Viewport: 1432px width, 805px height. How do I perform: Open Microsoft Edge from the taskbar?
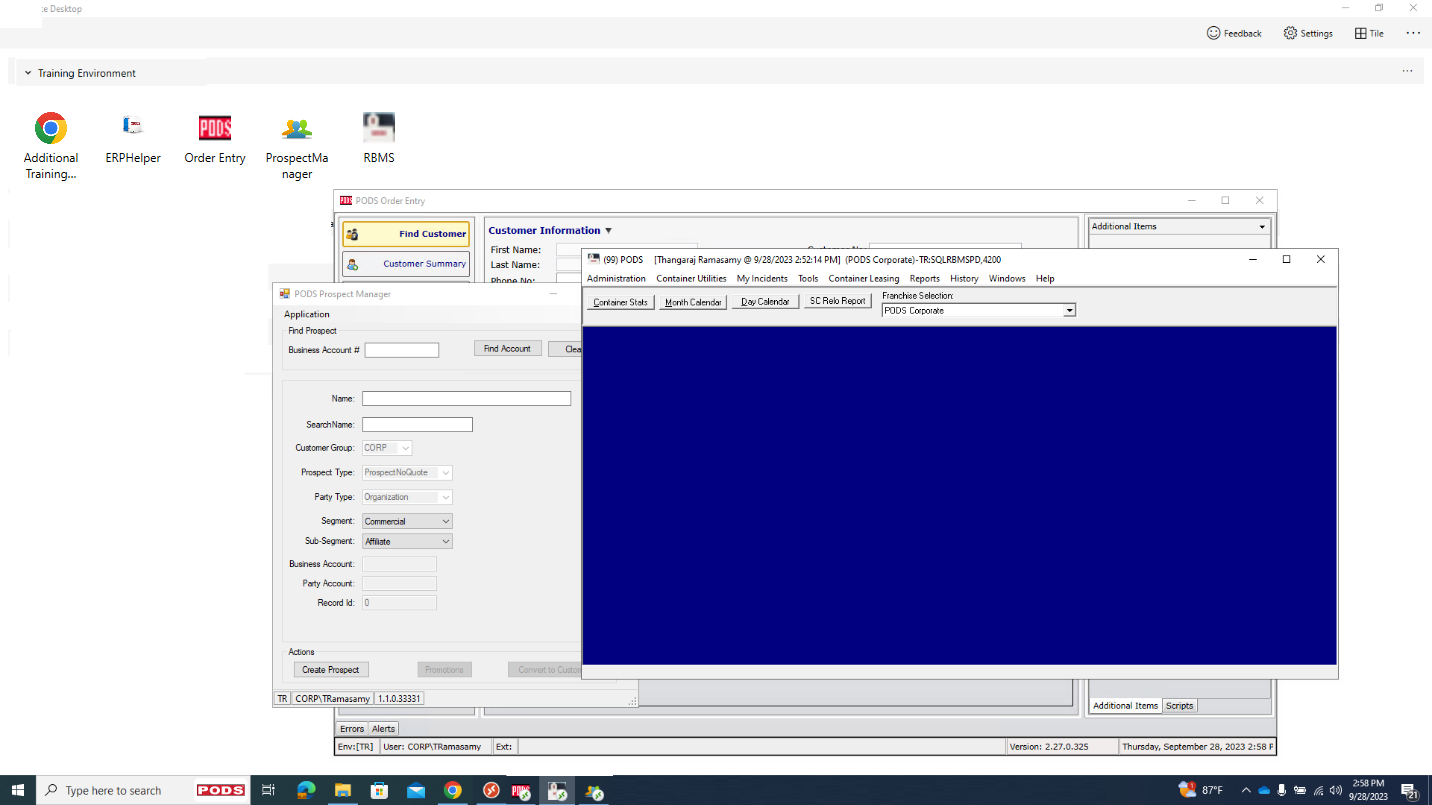pos(305,790)
